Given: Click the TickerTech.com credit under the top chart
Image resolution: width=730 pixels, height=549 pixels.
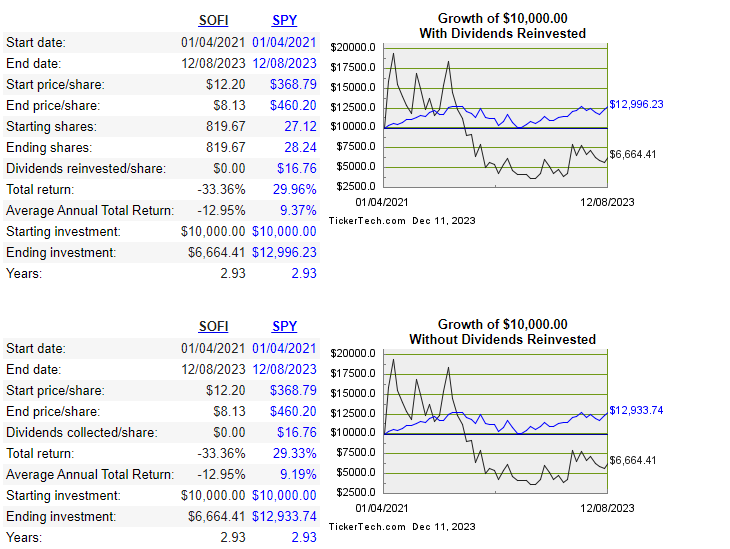Looking at the screenshot, I should coord(367,220).
